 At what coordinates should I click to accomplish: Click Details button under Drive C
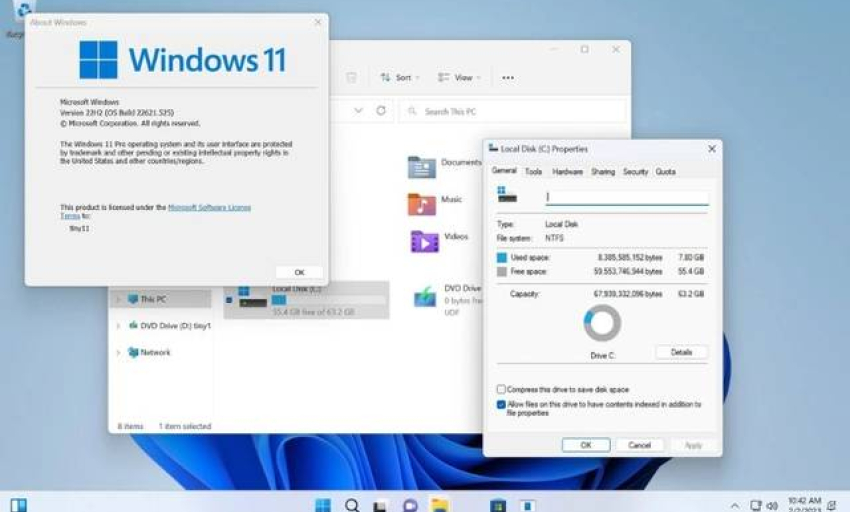coord(681,352)
